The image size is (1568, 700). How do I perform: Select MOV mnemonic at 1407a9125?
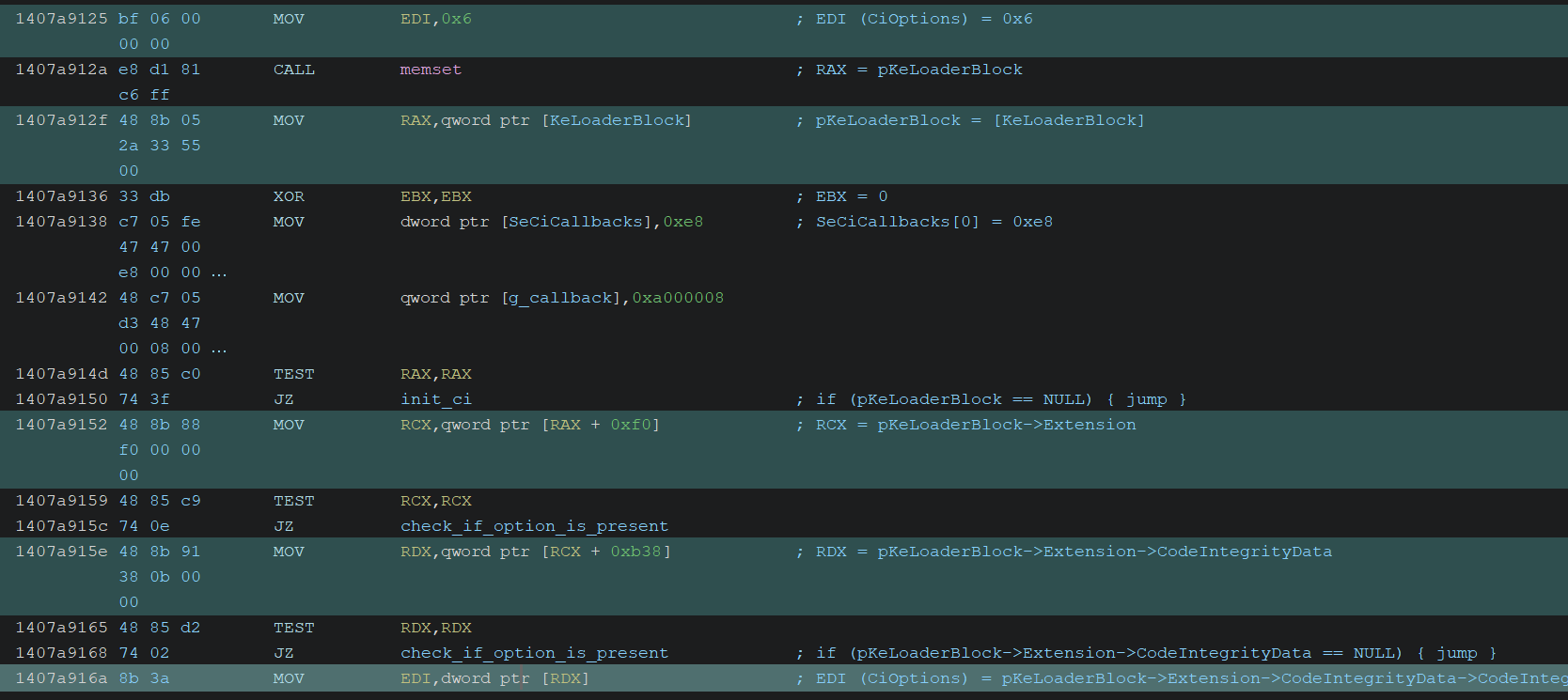pyautogui.click(x=289, y=19)
